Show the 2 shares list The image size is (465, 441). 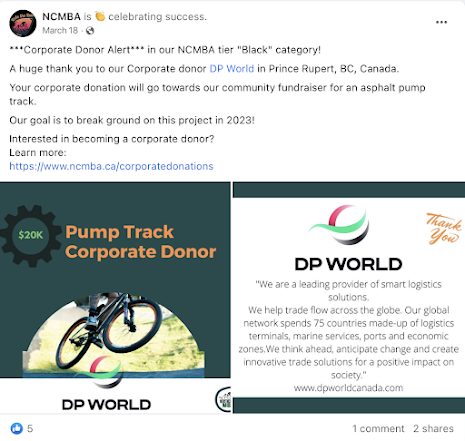pos(433,429)
